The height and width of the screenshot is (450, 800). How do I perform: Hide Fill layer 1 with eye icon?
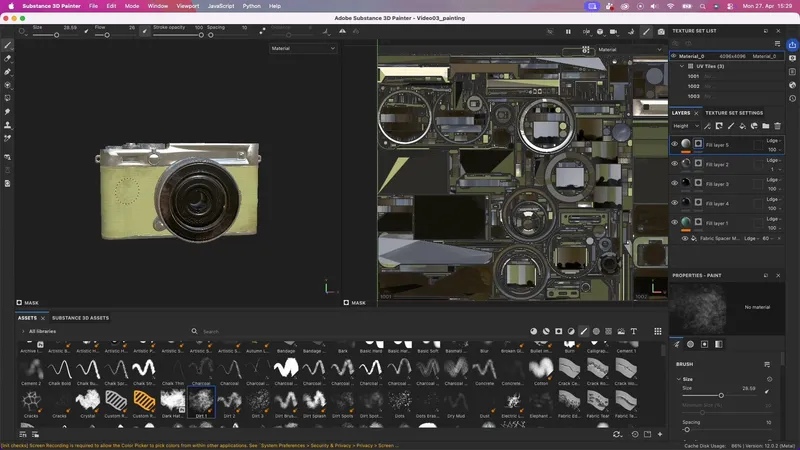[x=675, y=222]
